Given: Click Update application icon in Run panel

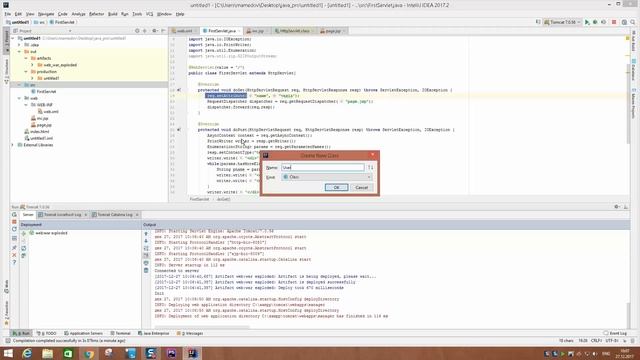Looking at the screenshot, I should click(x=14, y=229).
